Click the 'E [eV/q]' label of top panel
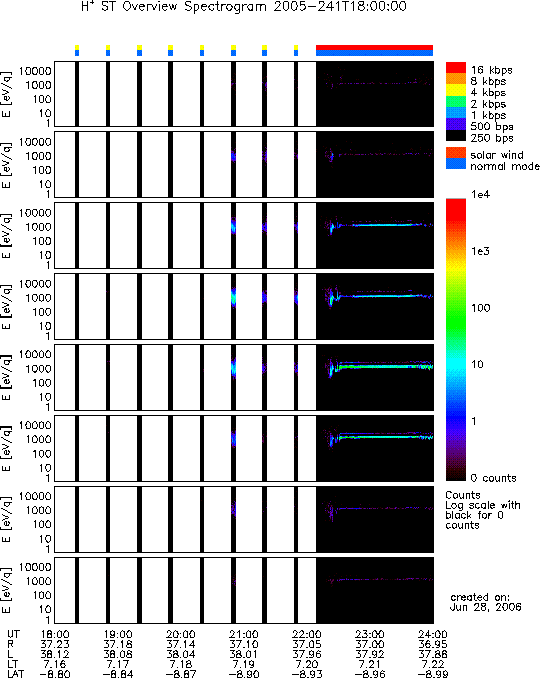The width and height of the screenshot is (540, 678). pyautogui.click(x=7, y=94)
